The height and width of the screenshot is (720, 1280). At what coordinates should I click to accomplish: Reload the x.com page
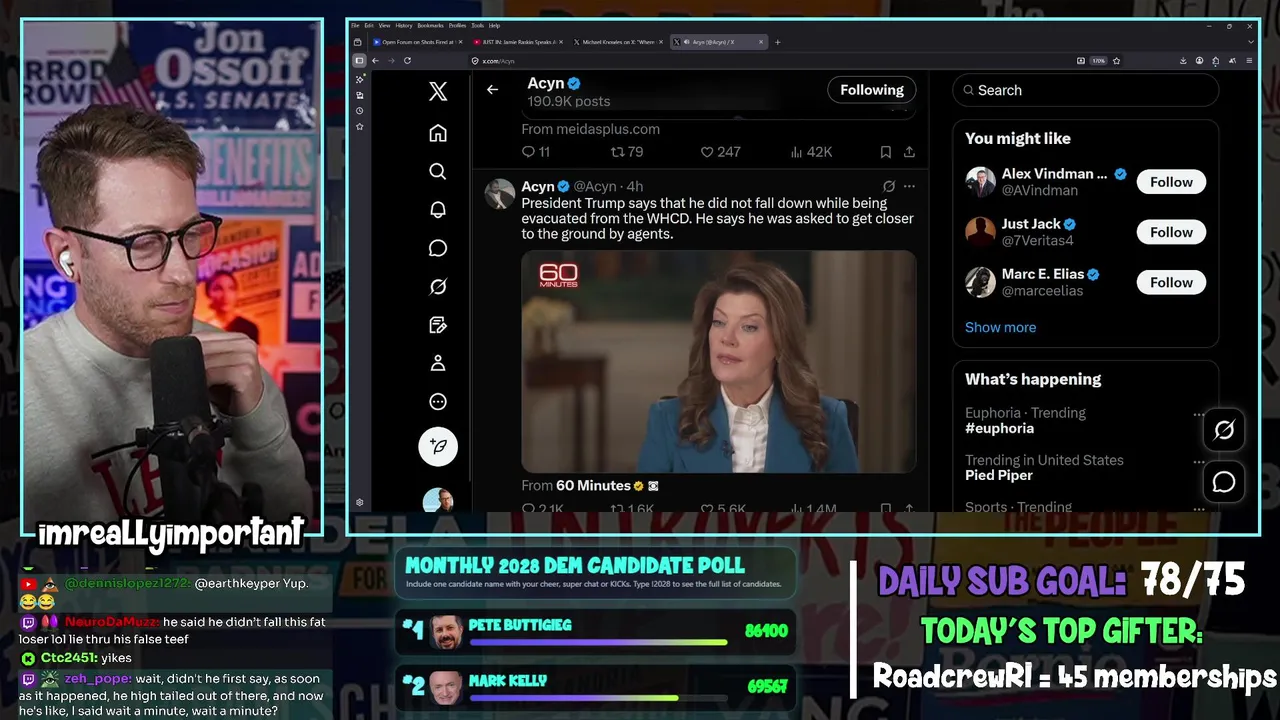click(x=407, y=61)
